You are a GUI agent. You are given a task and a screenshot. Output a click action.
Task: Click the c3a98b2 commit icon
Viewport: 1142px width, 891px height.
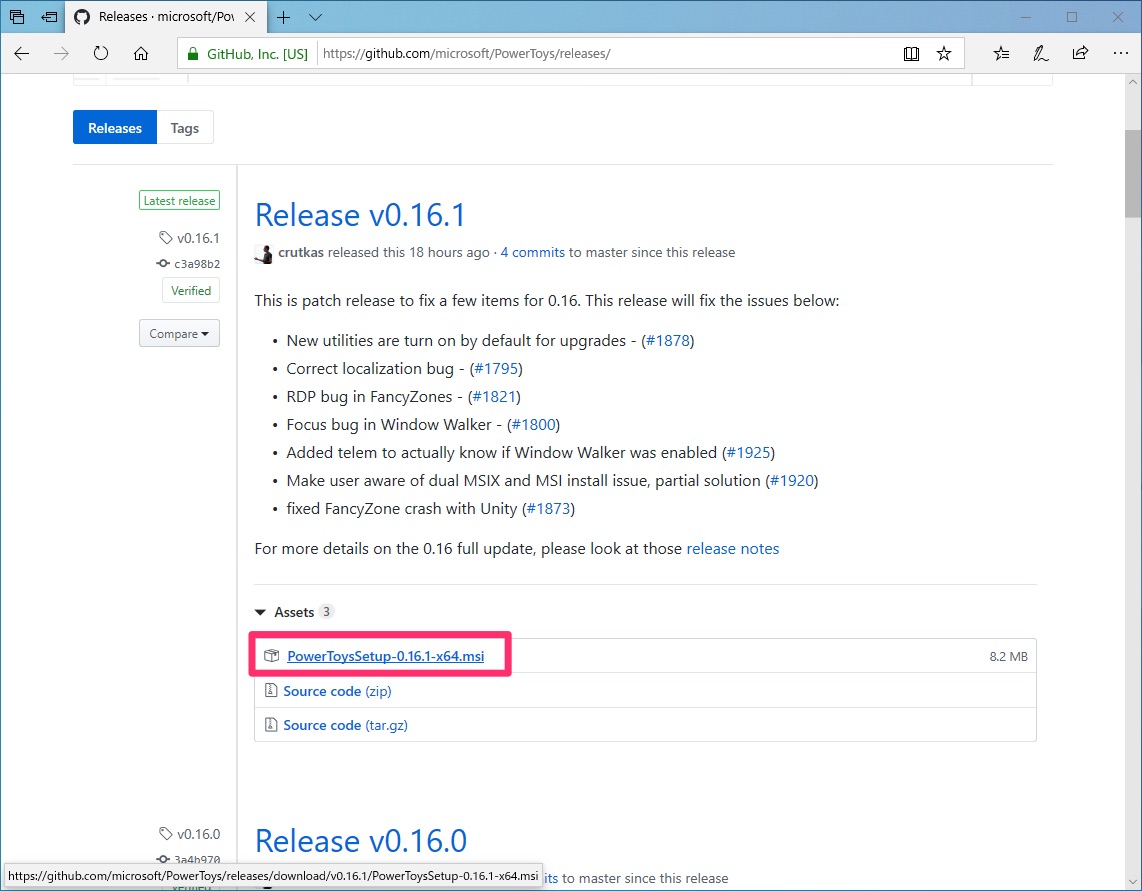pyautogui.click(x=163, y=264)
